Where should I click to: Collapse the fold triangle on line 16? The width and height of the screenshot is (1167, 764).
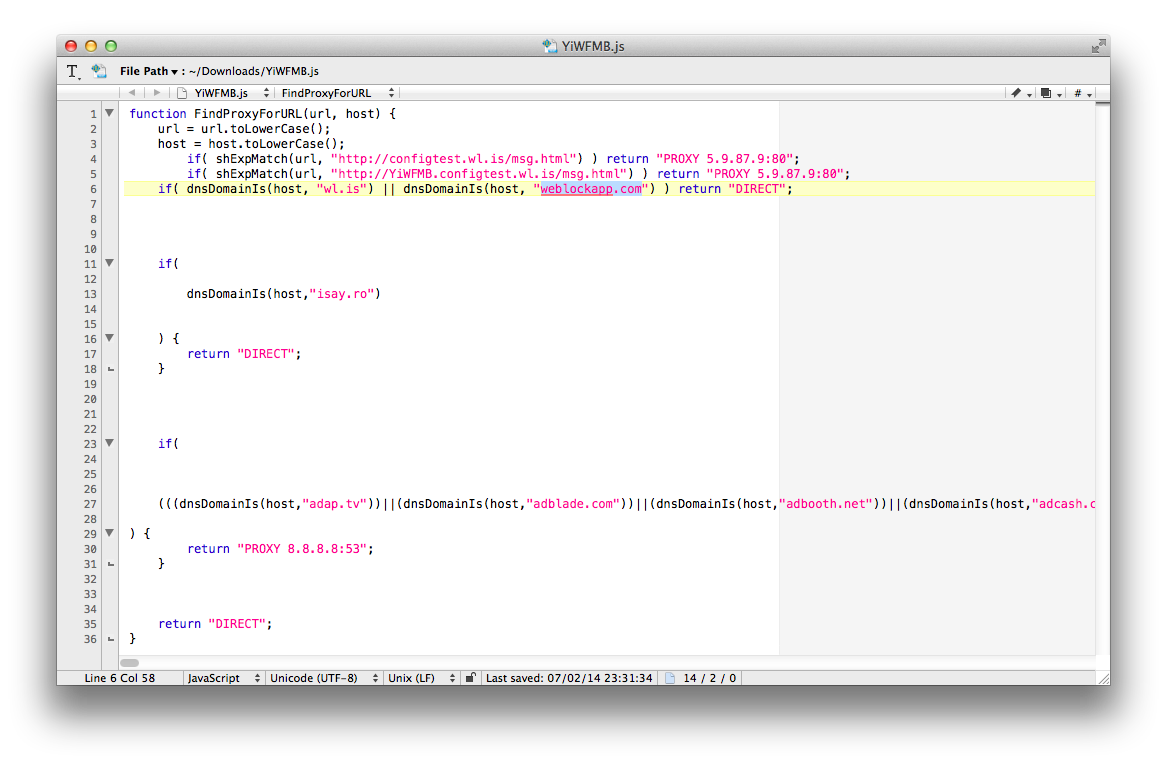click(x=109, y=338)
